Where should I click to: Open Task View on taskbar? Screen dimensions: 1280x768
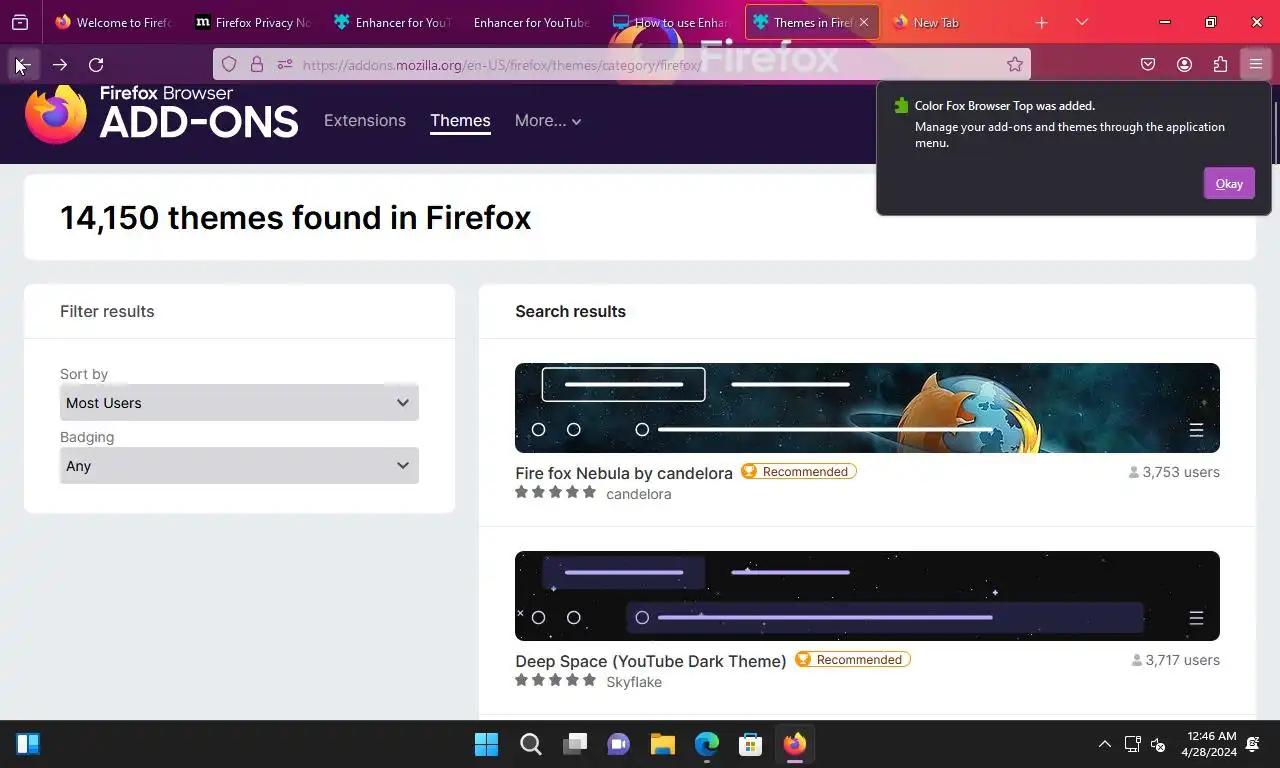coord(575,744)
